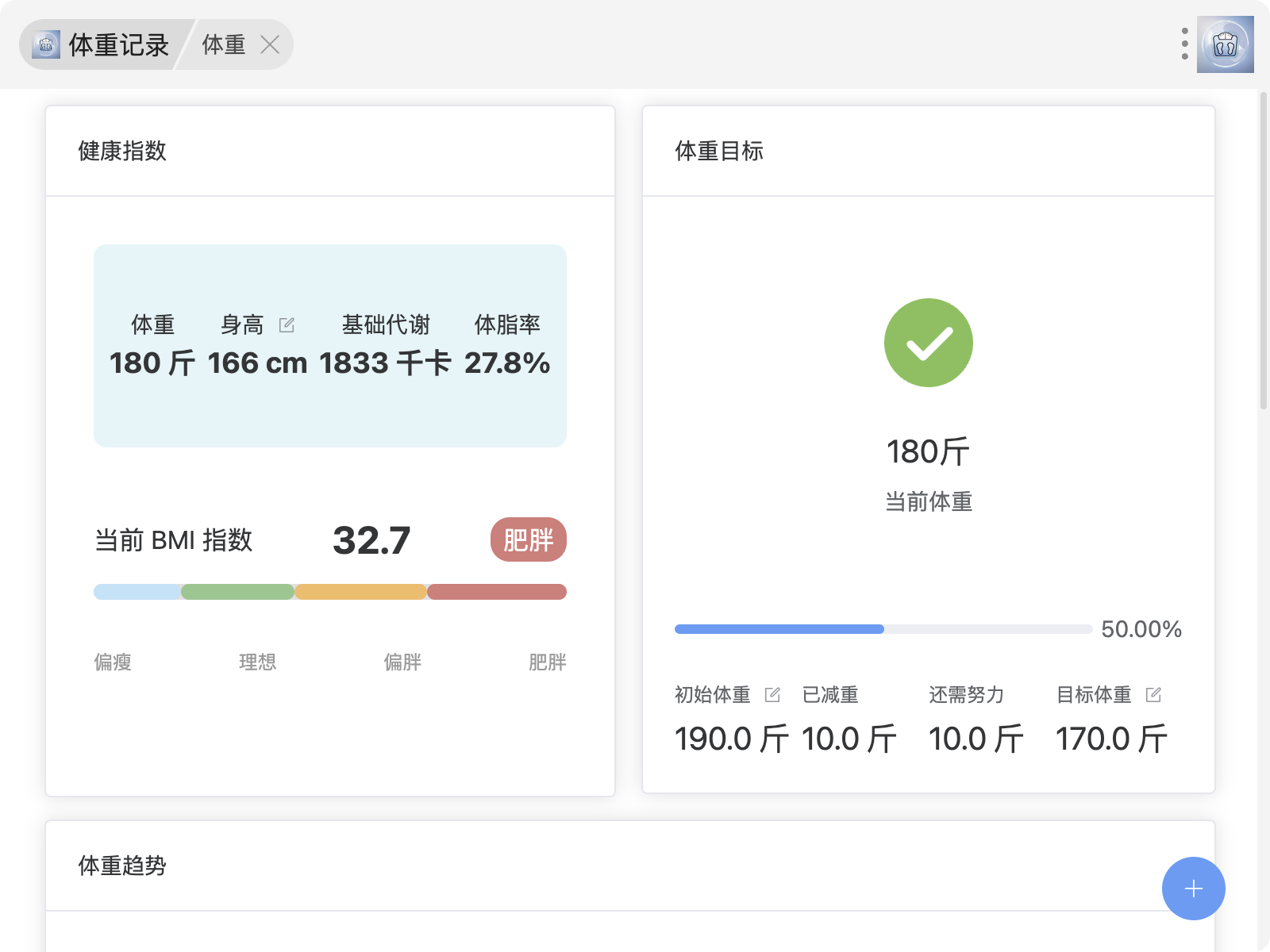
Task: Click the 偏瘦 scale label
Action: (x=113, y=662)
